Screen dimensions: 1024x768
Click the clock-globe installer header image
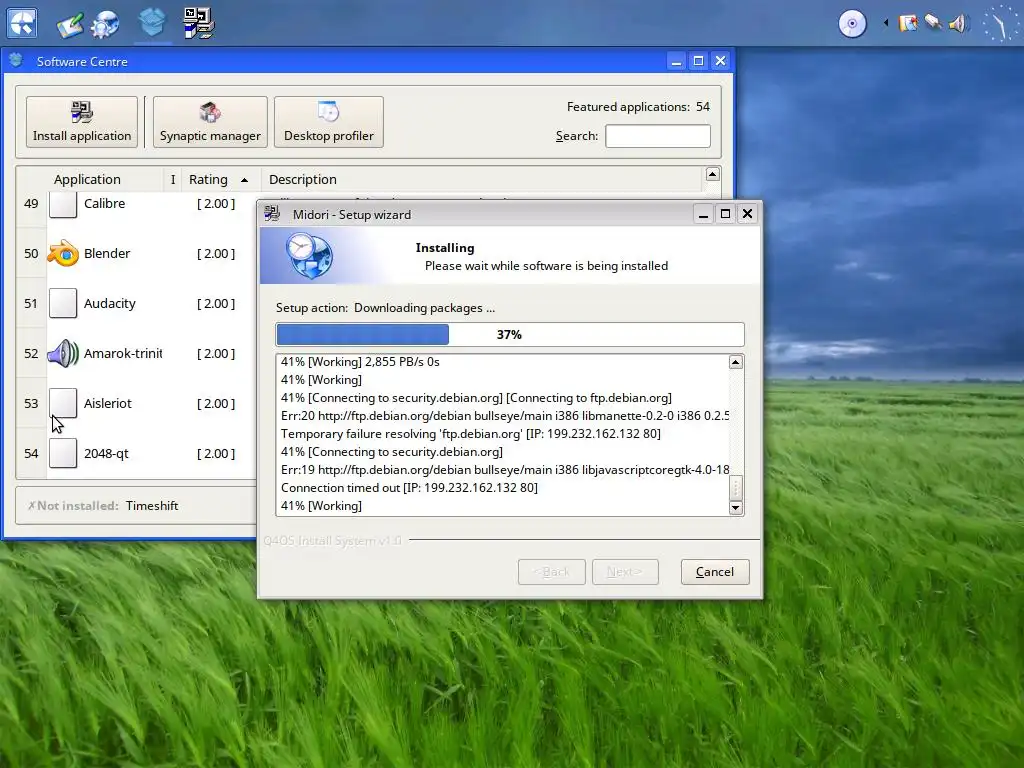click(x=309, y=255)
